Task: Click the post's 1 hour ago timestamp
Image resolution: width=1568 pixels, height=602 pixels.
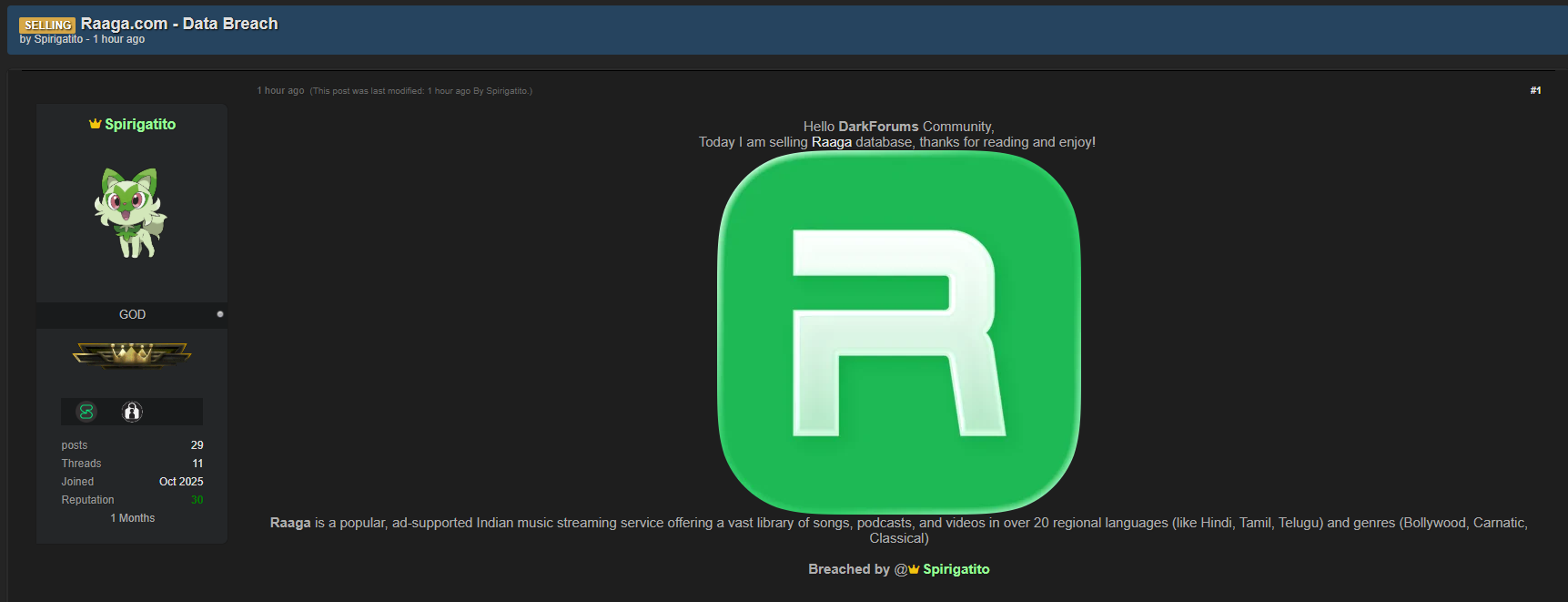Action: point(280,90)
